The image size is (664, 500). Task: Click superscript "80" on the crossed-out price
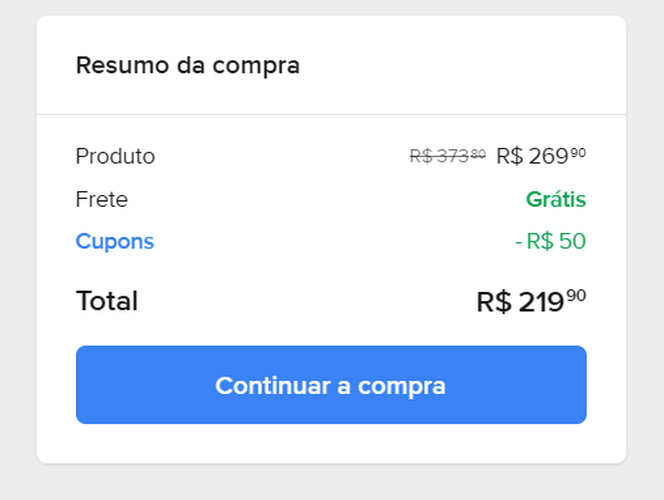478,153
